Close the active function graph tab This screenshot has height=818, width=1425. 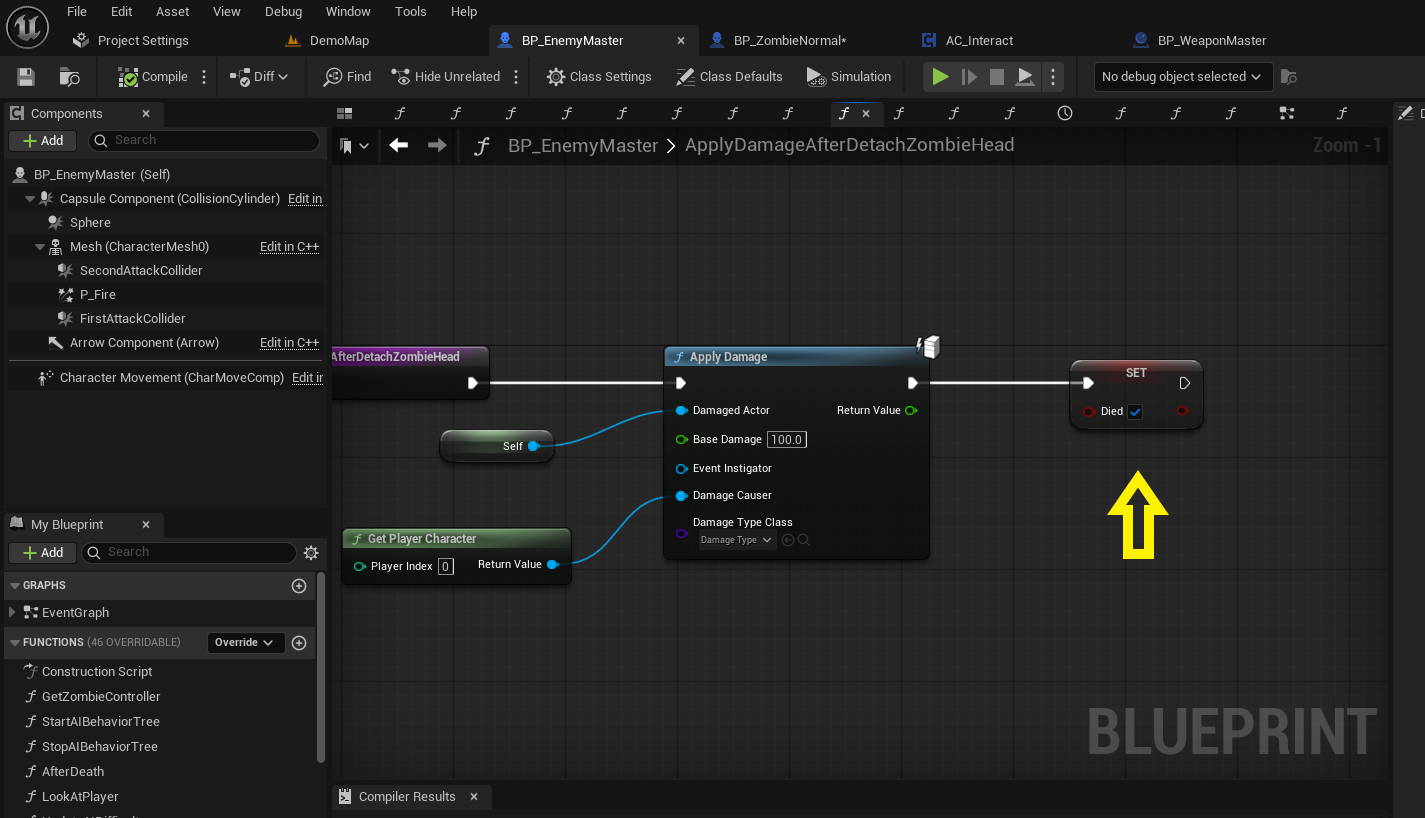click(866, 114)
